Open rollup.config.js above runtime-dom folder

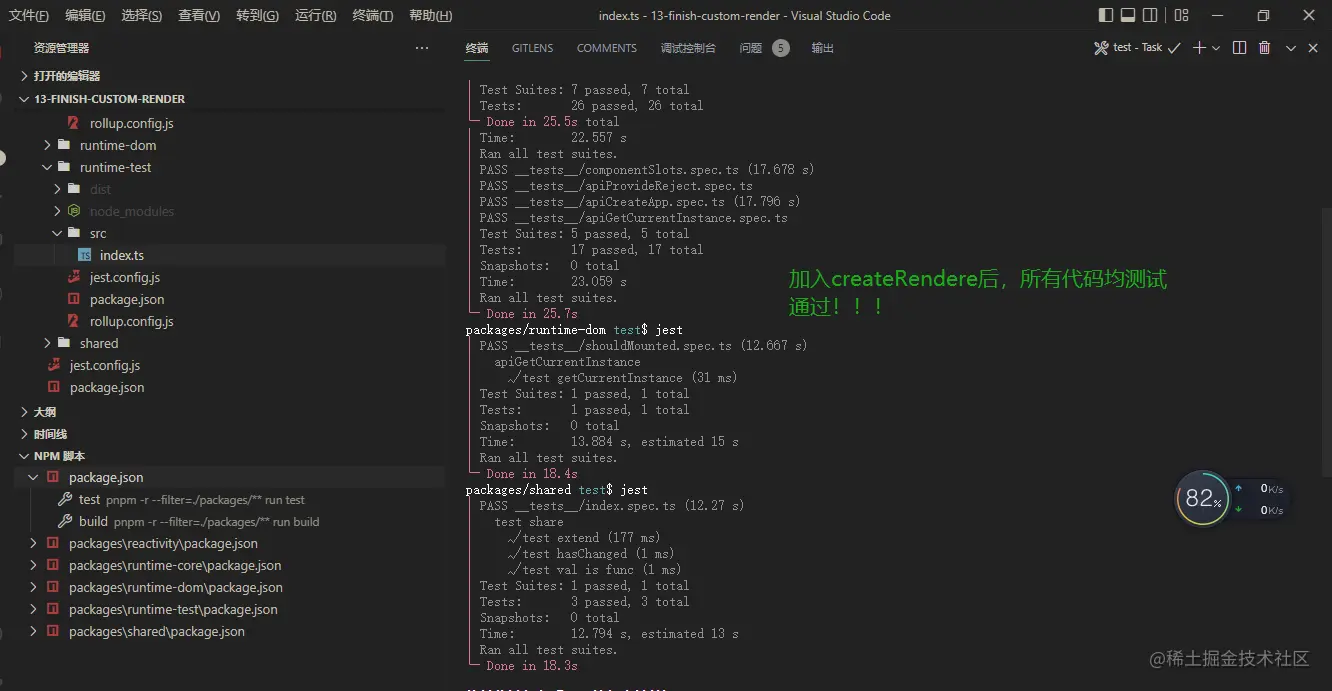point(230,123)
